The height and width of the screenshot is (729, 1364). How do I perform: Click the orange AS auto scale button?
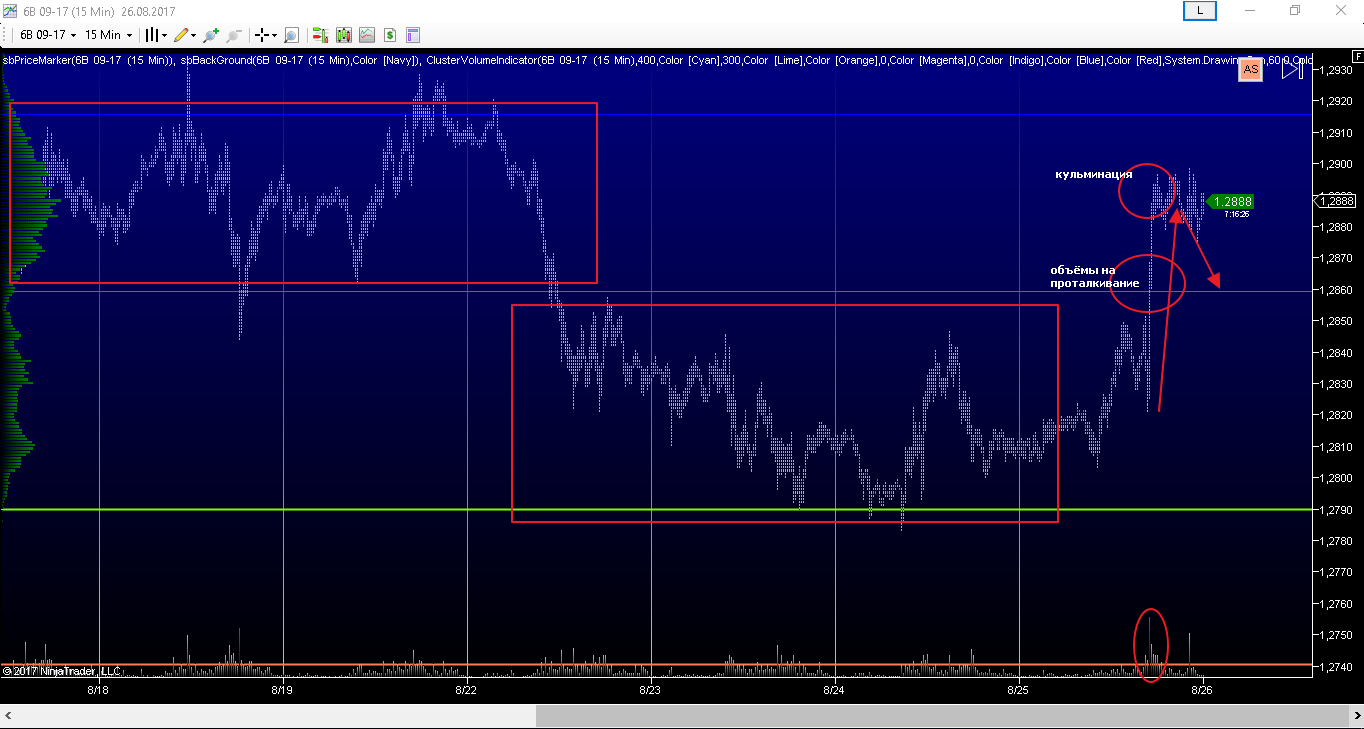[1250, 69]
